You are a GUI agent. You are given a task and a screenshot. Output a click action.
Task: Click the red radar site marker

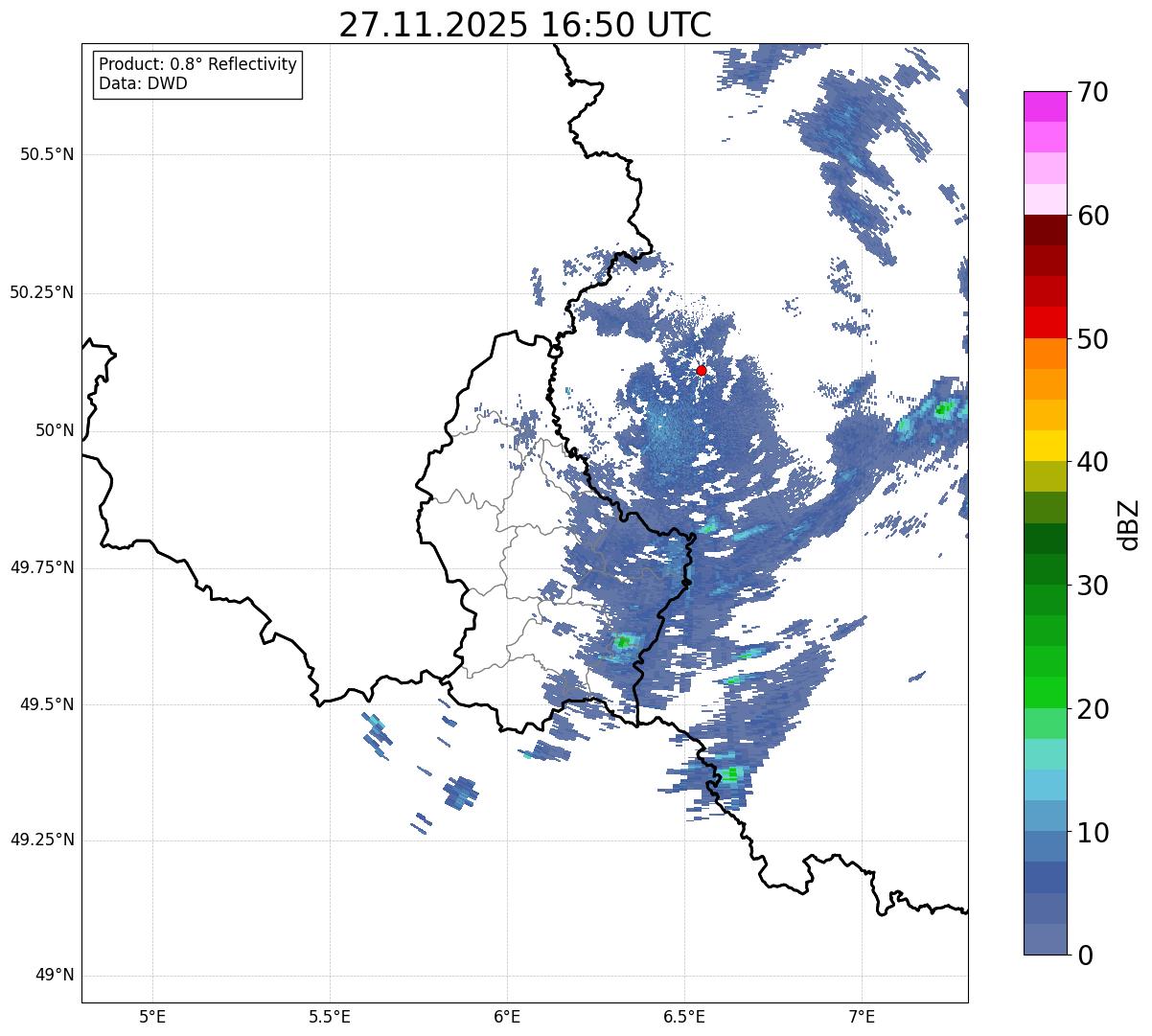702,370
